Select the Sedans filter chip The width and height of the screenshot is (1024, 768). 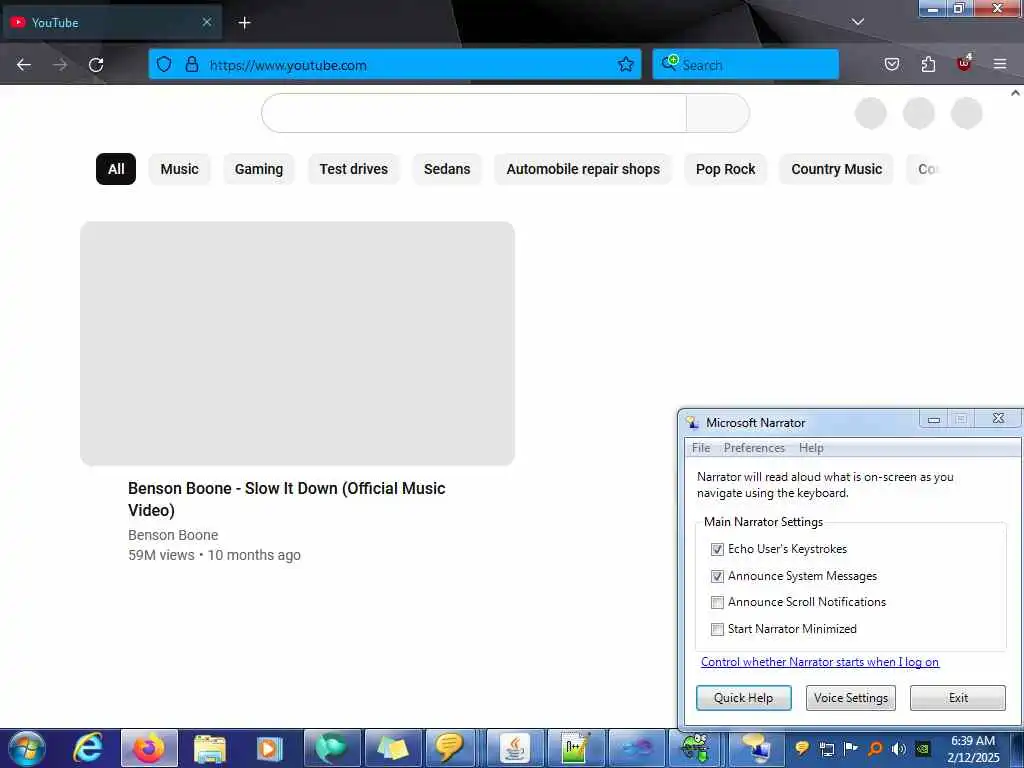[x=447, y=169]
